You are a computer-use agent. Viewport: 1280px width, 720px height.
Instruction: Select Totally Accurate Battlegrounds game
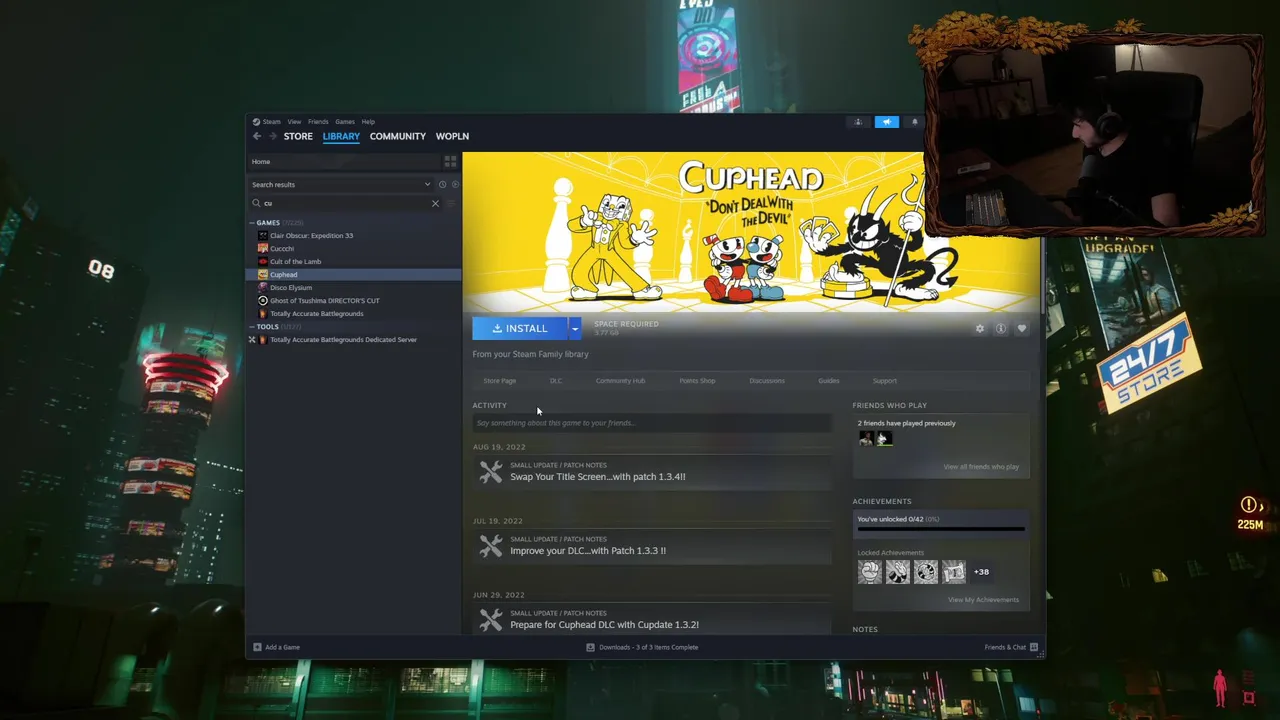coord(316,313)
